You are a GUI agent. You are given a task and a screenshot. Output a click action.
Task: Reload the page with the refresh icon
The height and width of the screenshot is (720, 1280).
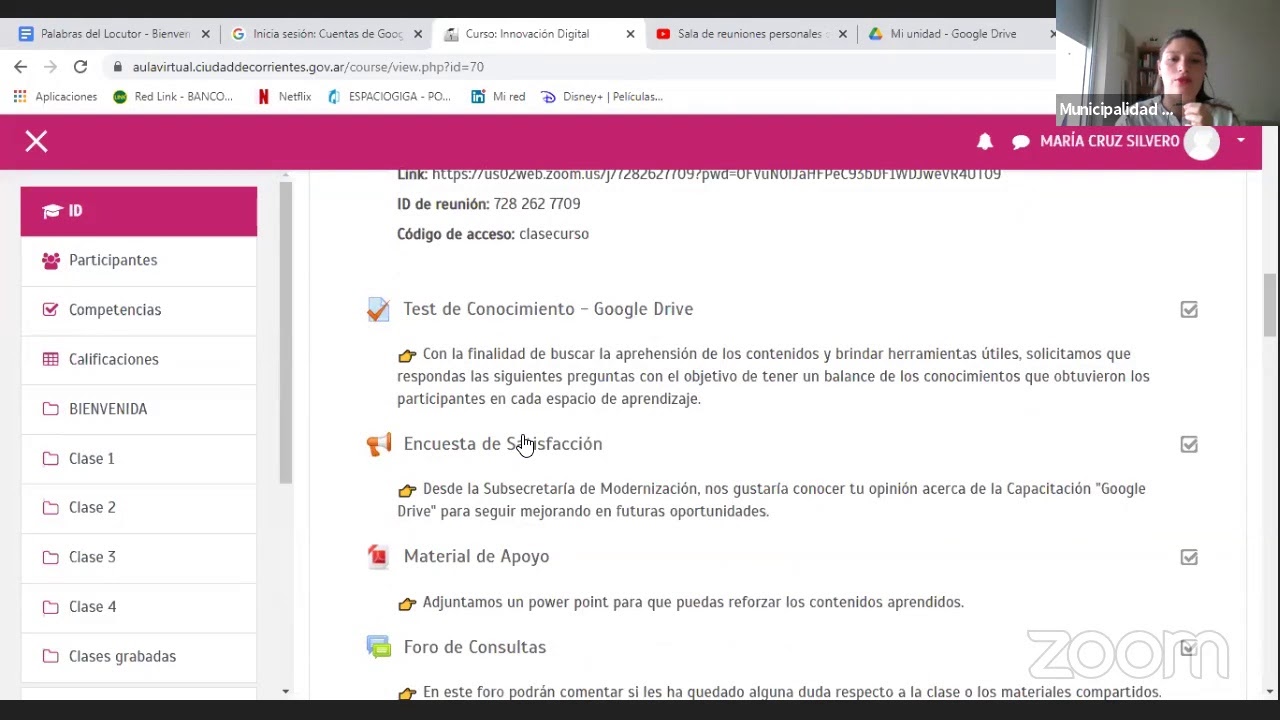[x=80, y=66]
